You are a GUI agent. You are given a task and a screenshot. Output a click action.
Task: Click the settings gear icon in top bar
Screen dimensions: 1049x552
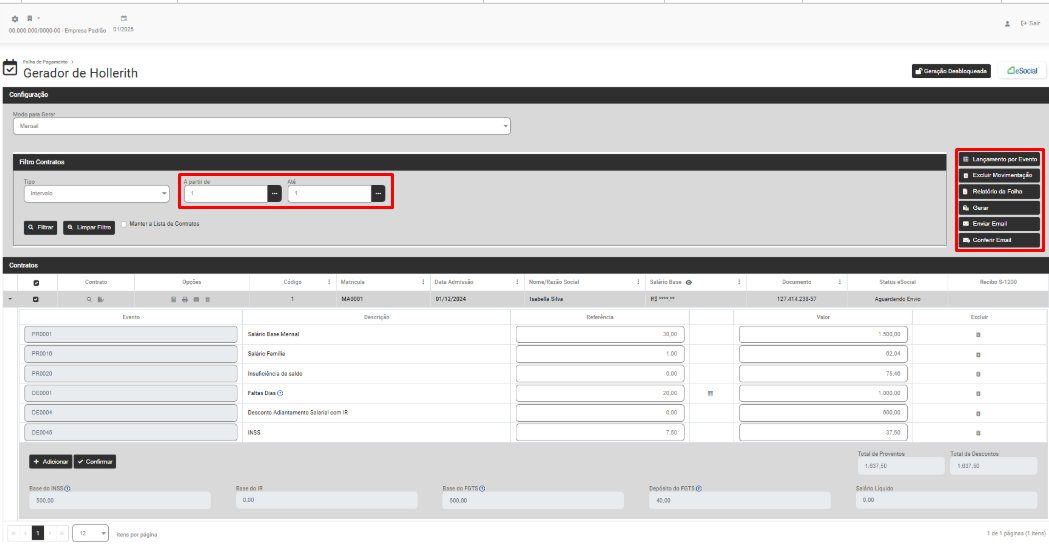15,19
